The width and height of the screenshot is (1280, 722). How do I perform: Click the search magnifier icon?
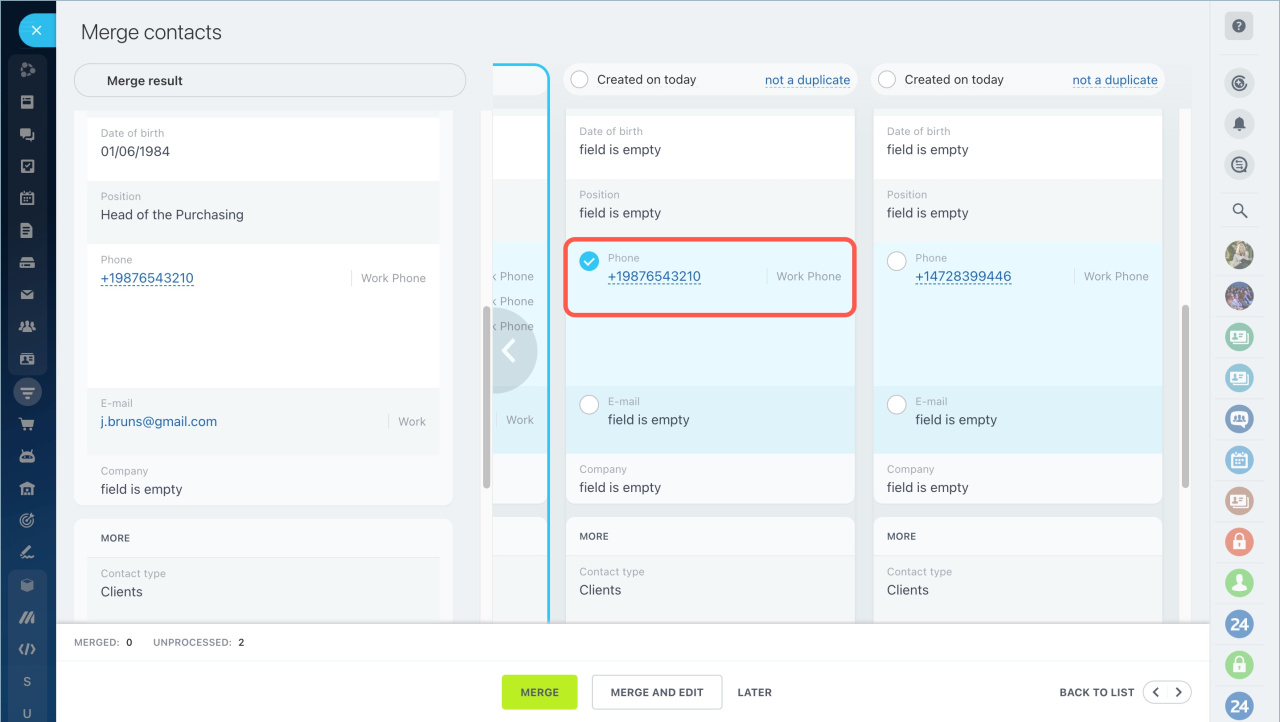pos(1239,210)
